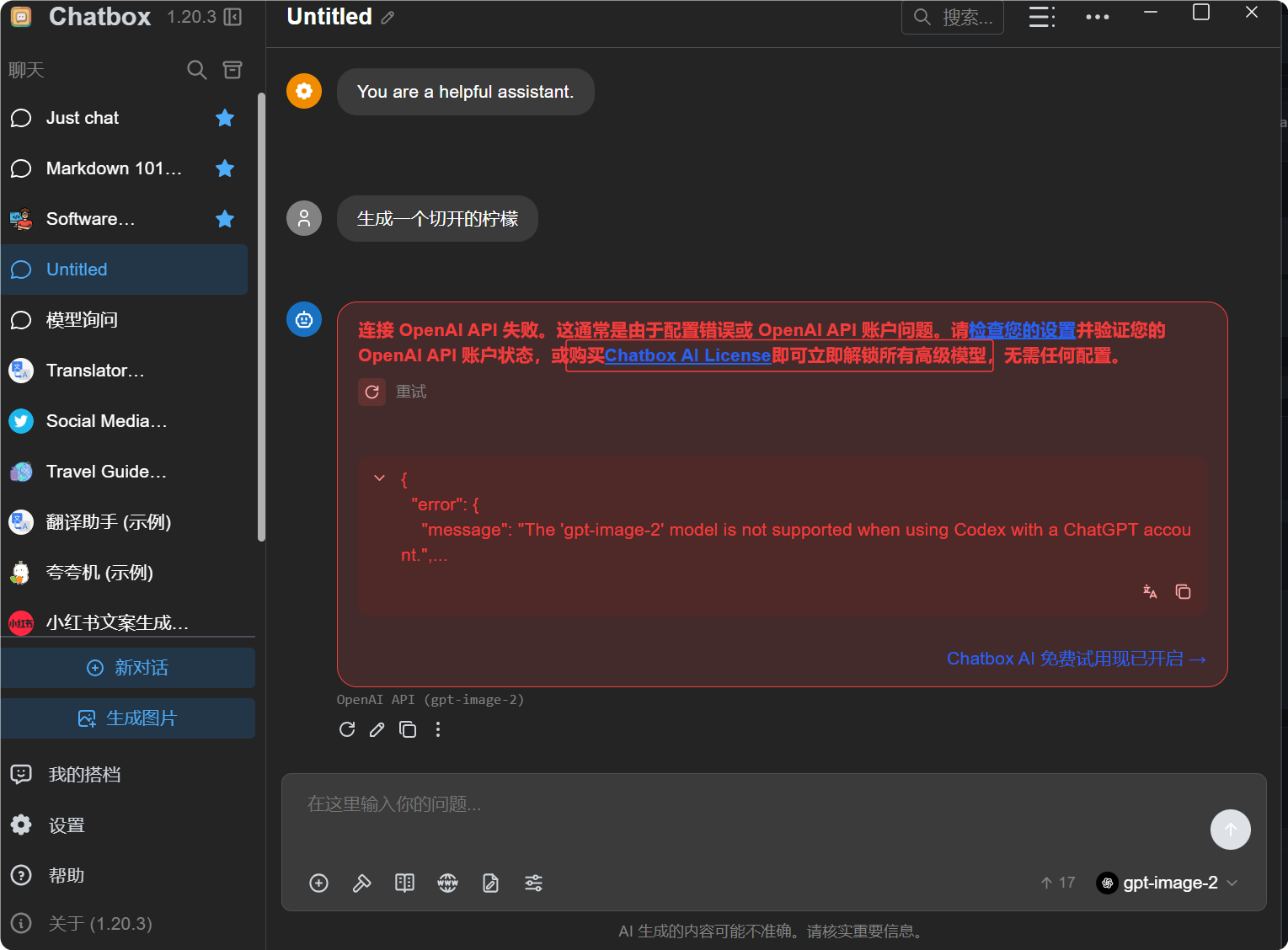Click the 'You are a helpful assistant.' message
Image resolution: width=1288 pixels, height=950 pixels.
[466, 92]
